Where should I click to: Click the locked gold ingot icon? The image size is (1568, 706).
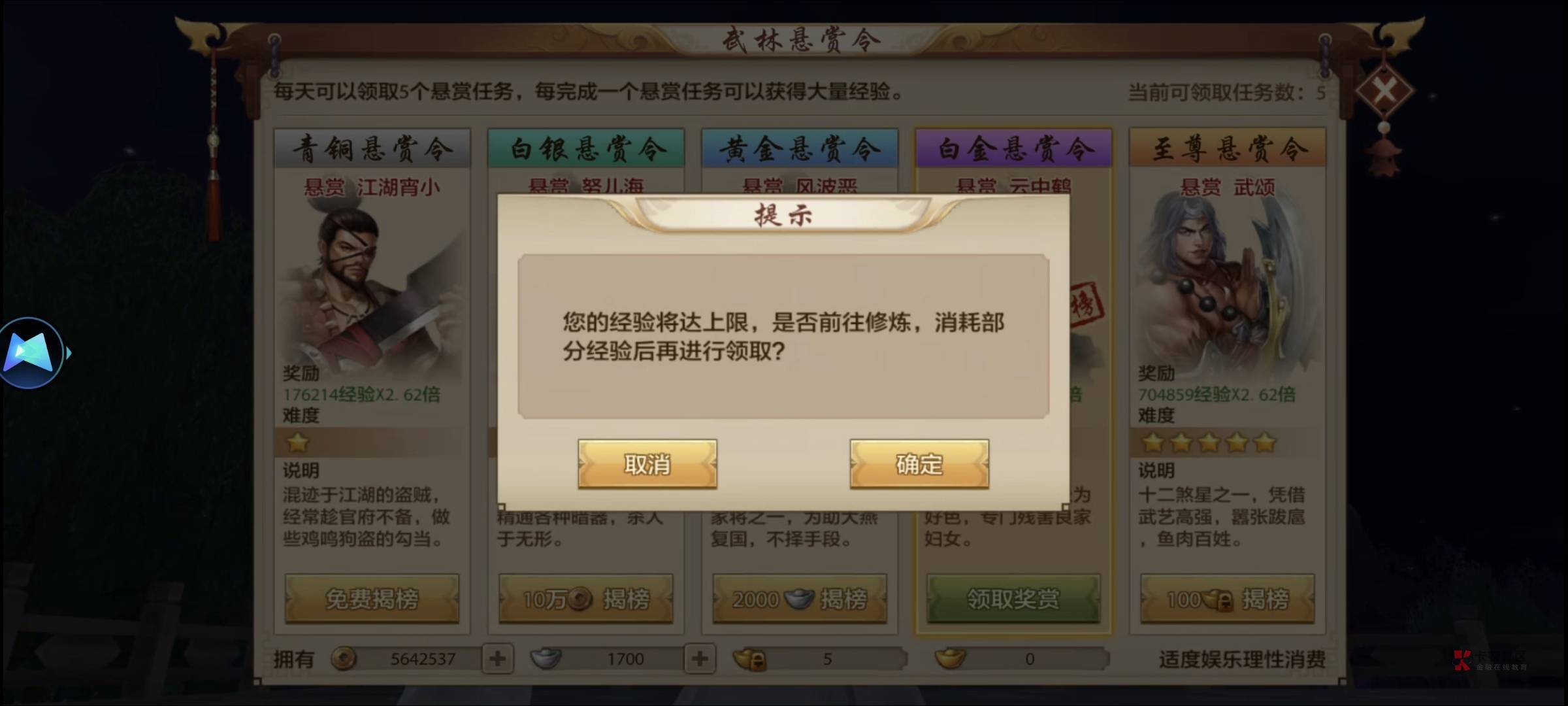pos(749,659)
